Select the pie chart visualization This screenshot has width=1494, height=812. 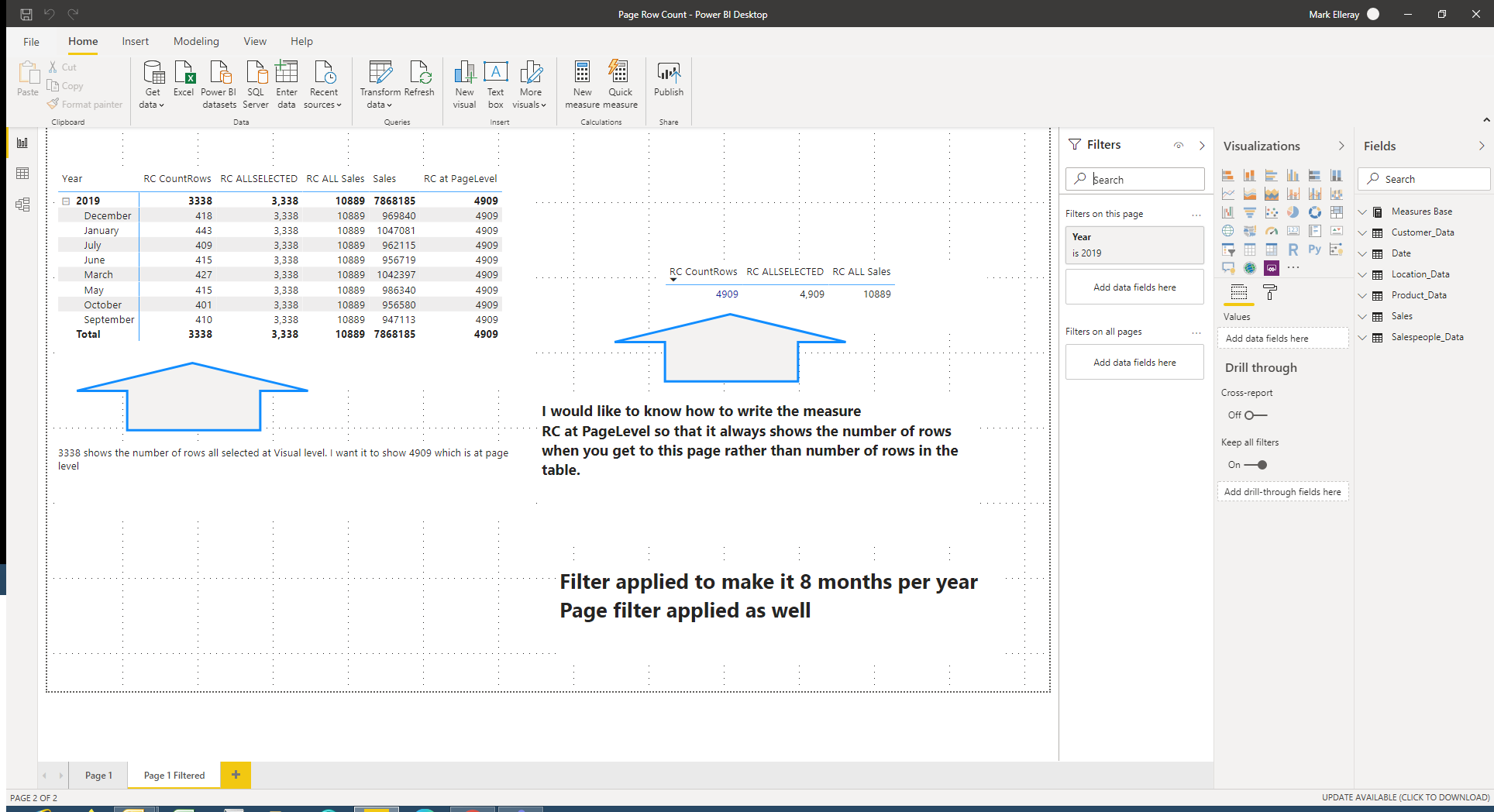click(1293, 212)
